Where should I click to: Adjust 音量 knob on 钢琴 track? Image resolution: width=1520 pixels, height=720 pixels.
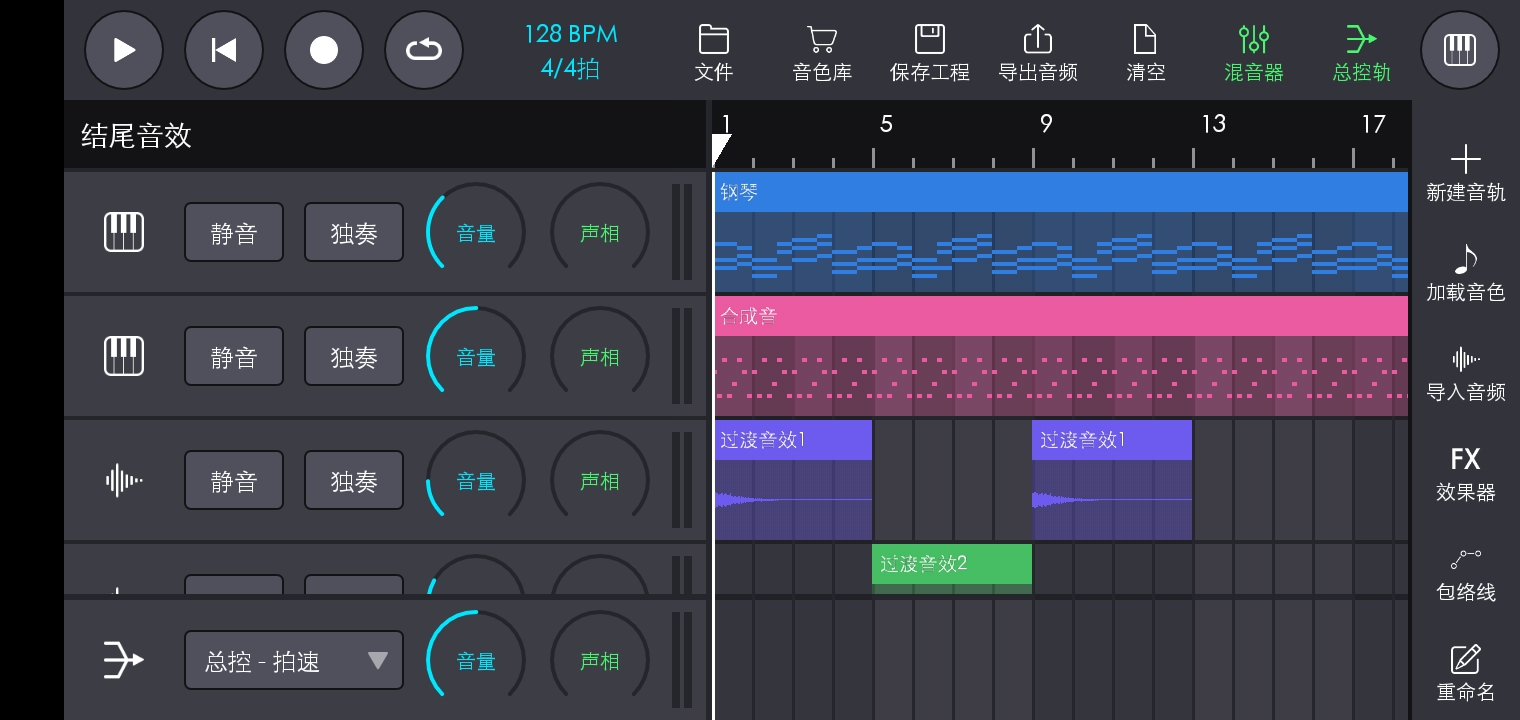(x=476, y=233)
